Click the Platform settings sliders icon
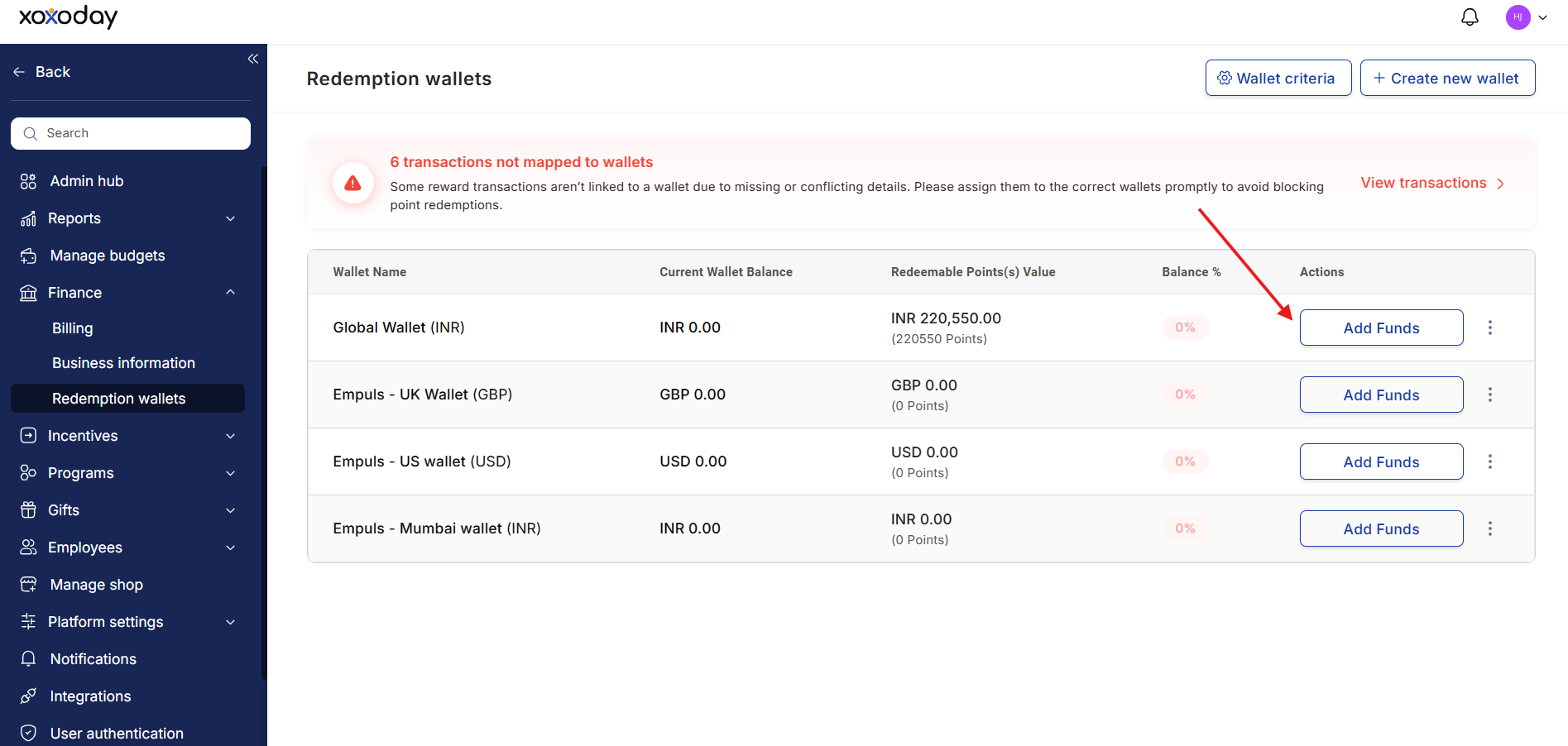The image size is (1568, 746). click(x=28, y=621)
